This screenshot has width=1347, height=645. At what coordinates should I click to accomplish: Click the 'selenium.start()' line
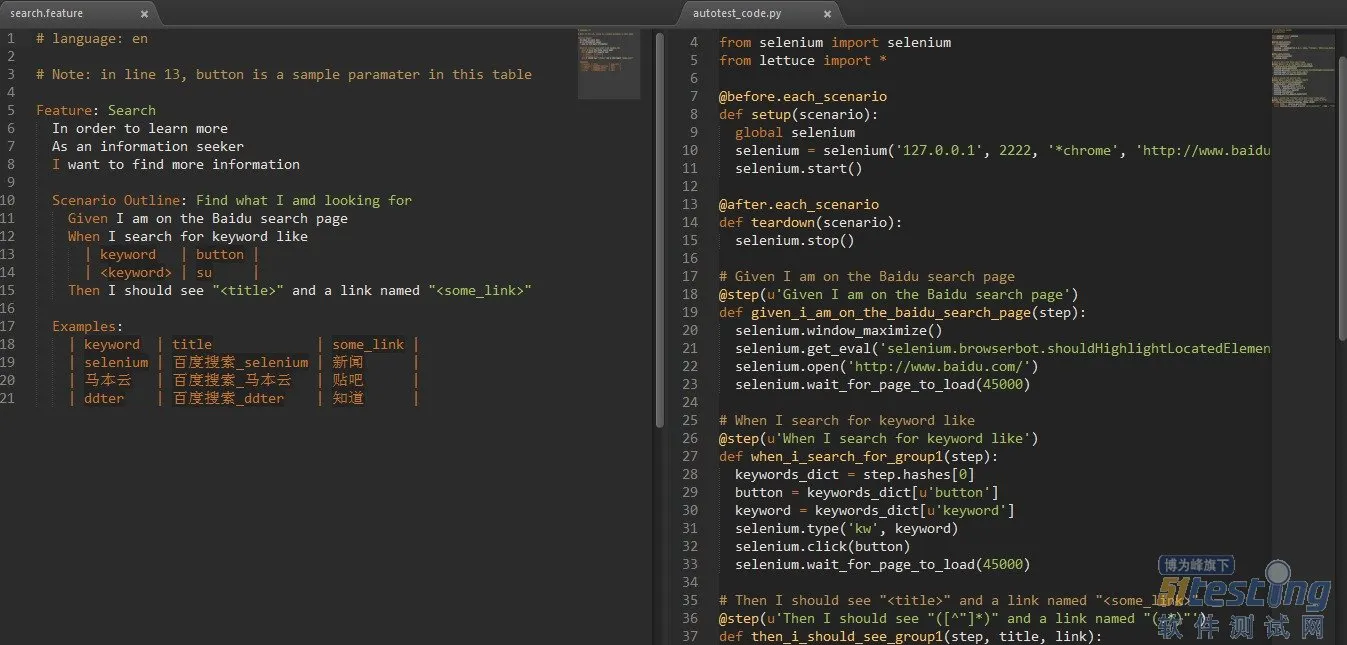(799, 168)
